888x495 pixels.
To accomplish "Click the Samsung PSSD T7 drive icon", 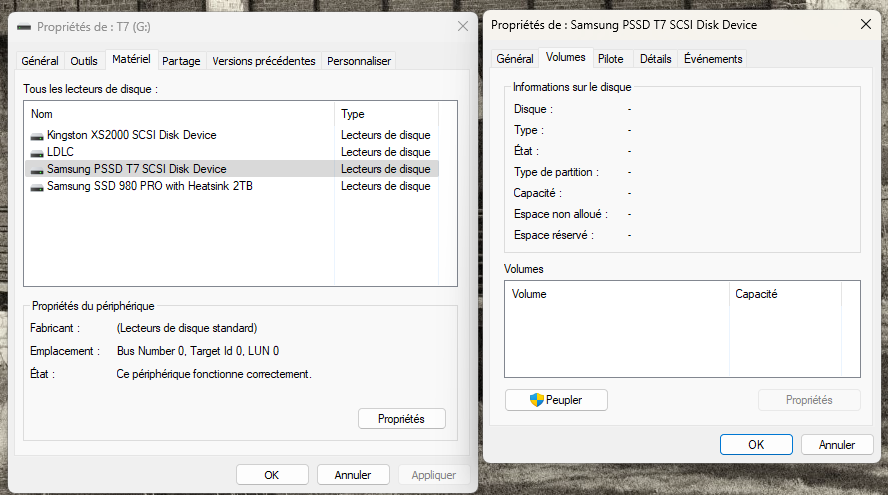I will tap(37, 170).
